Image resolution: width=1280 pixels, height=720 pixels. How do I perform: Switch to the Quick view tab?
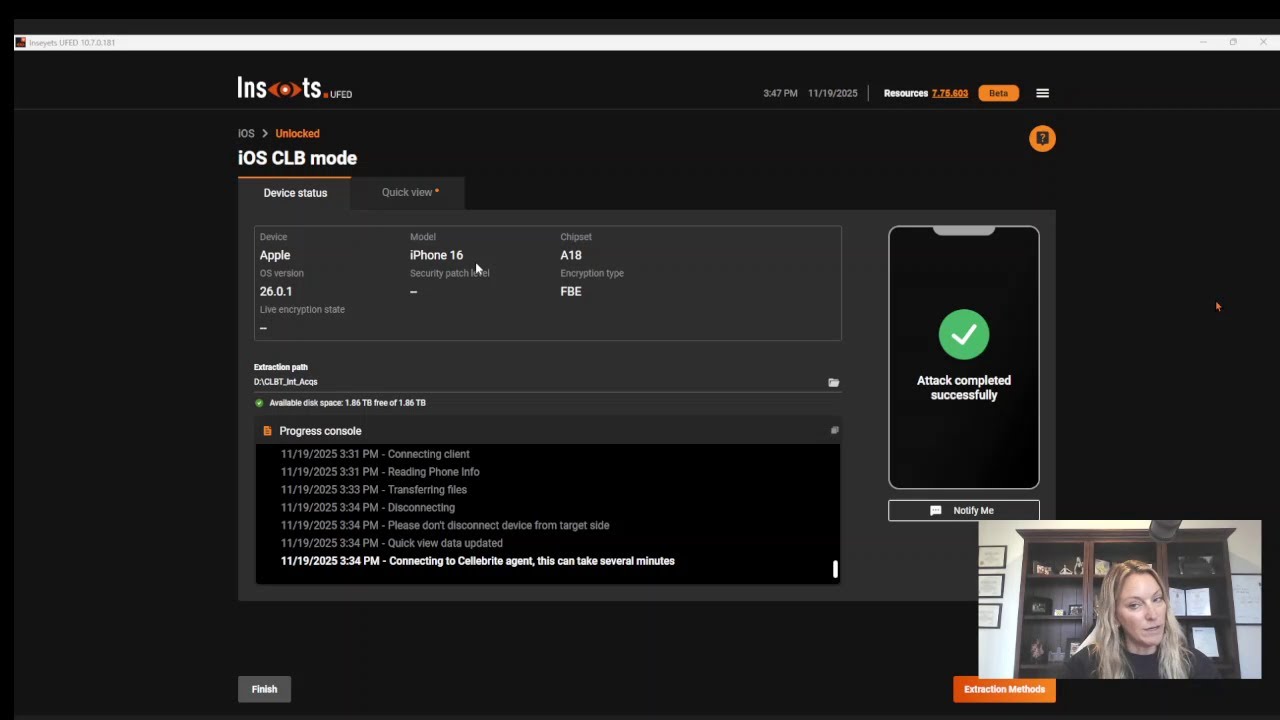click(x=409, y=192)
